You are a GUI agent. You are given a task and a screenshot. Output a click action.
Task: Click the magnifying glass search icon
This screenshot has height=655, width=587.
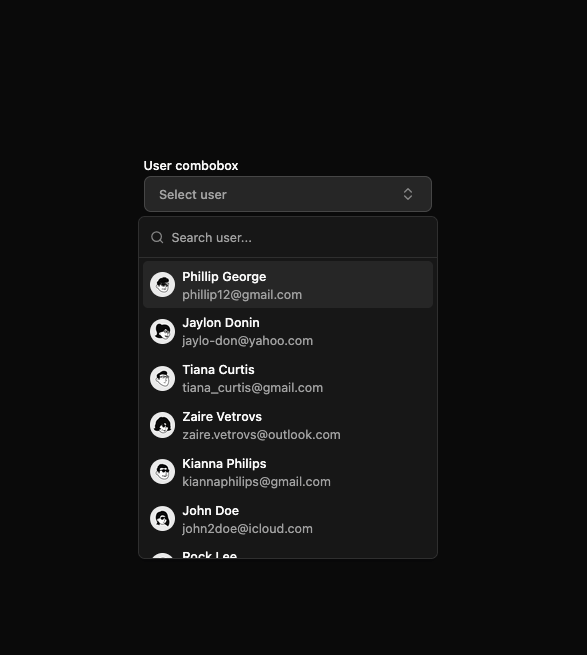click(x=157, y=238)
